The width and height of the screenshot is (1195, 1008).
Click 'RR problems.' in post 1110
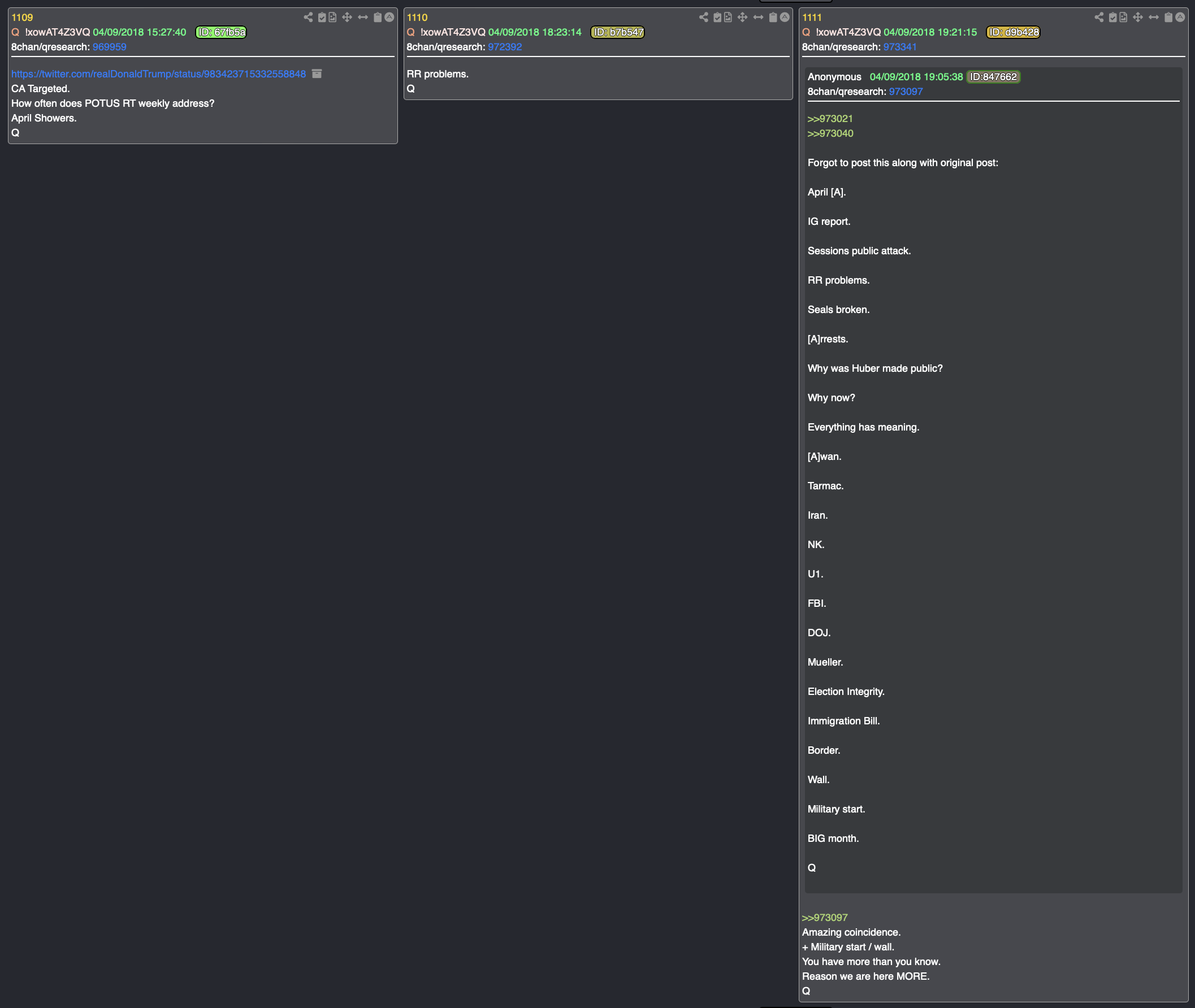point(438,74)
